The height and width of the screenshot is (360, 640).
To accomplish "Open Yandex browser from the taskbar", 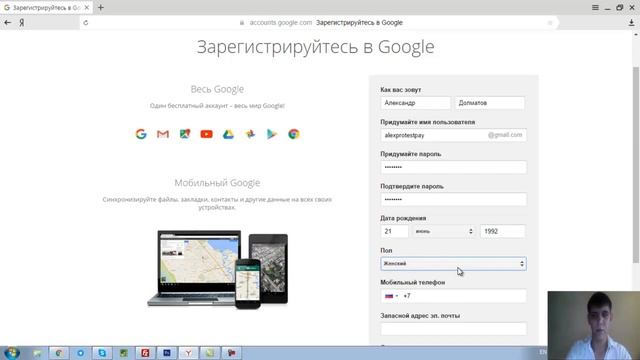I will tap(188, 353).
